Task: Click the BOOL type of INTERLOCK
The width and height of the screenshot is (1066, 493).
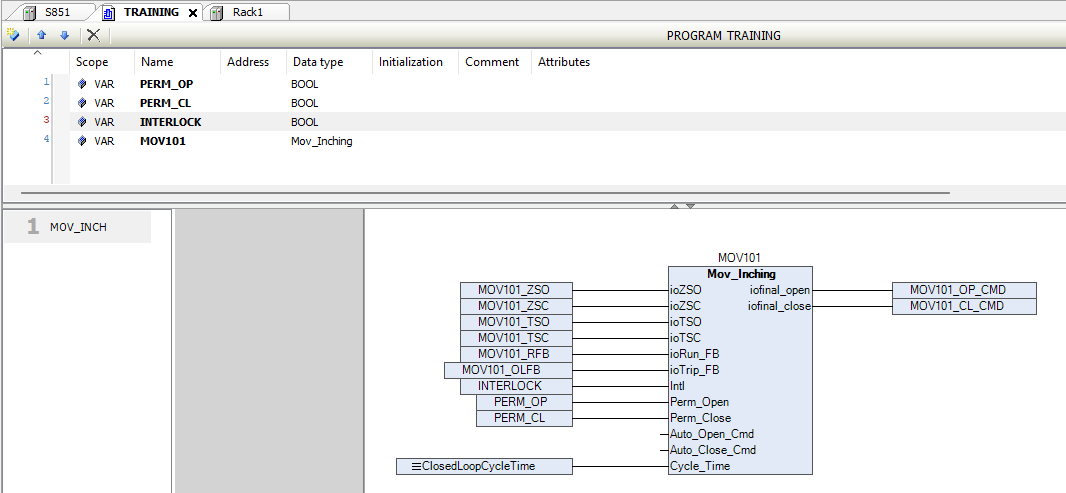Action: (304, 122)
